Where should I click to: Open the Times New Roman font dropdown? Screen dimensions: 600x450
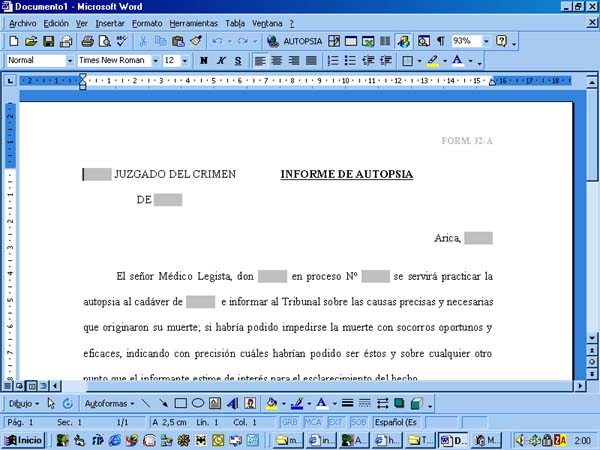click(155, 61)
